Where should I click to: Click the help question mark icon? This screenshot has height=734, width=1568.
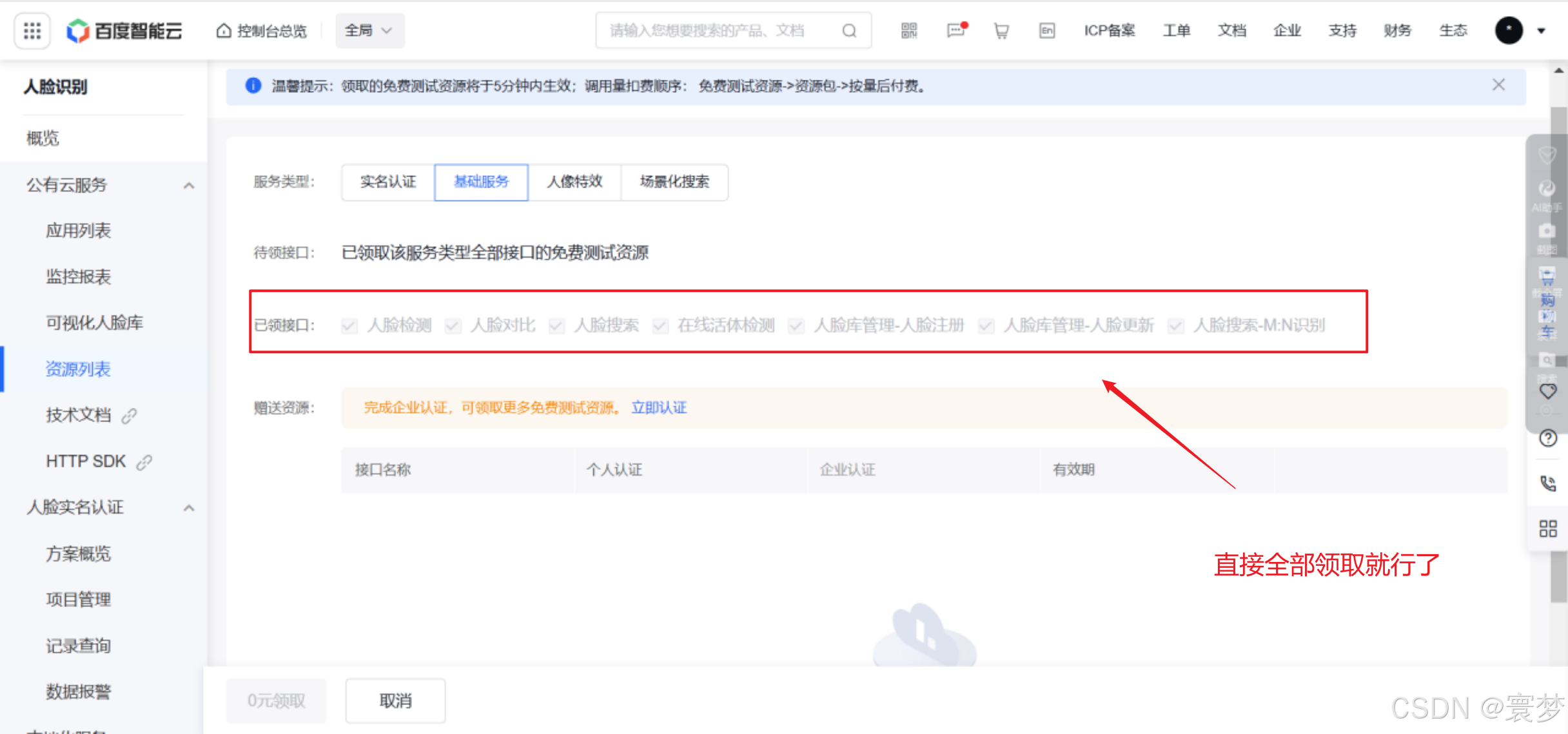point(1547,438)
